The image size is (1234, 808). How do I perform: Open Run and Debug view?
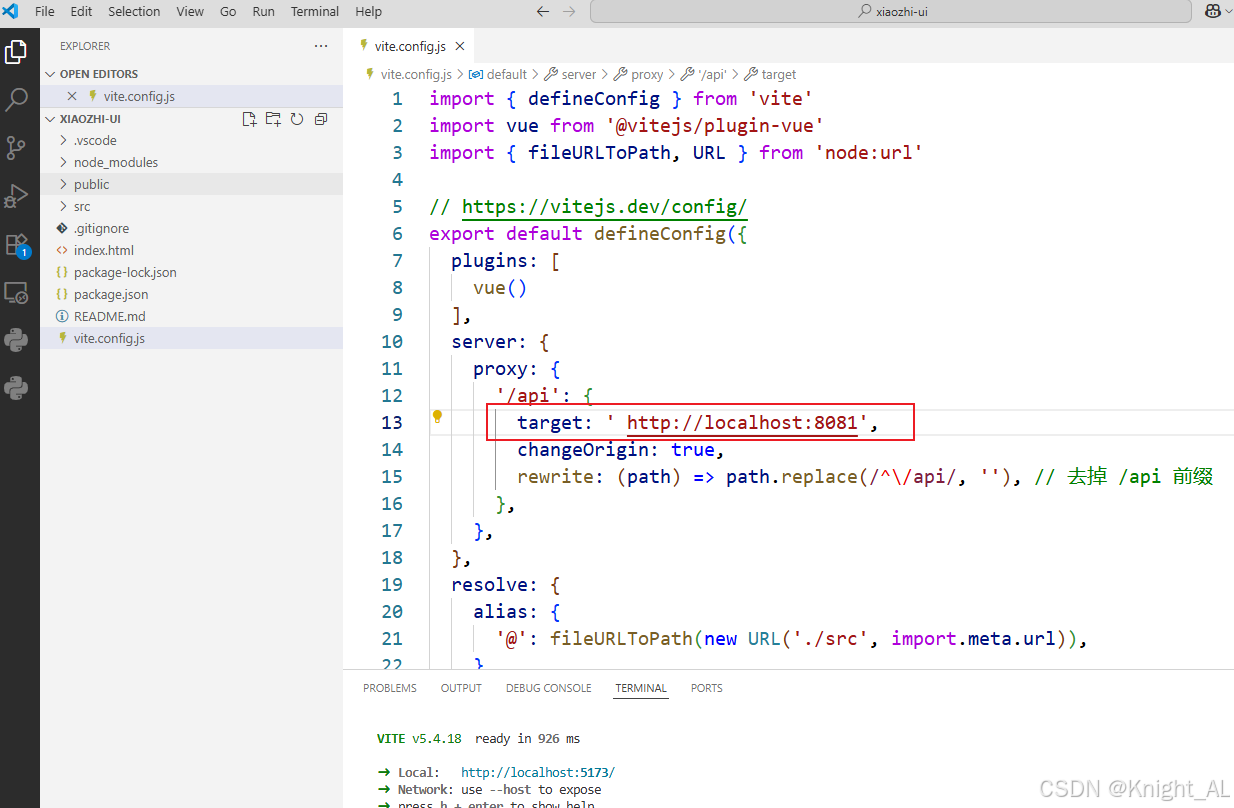(16, 196)
